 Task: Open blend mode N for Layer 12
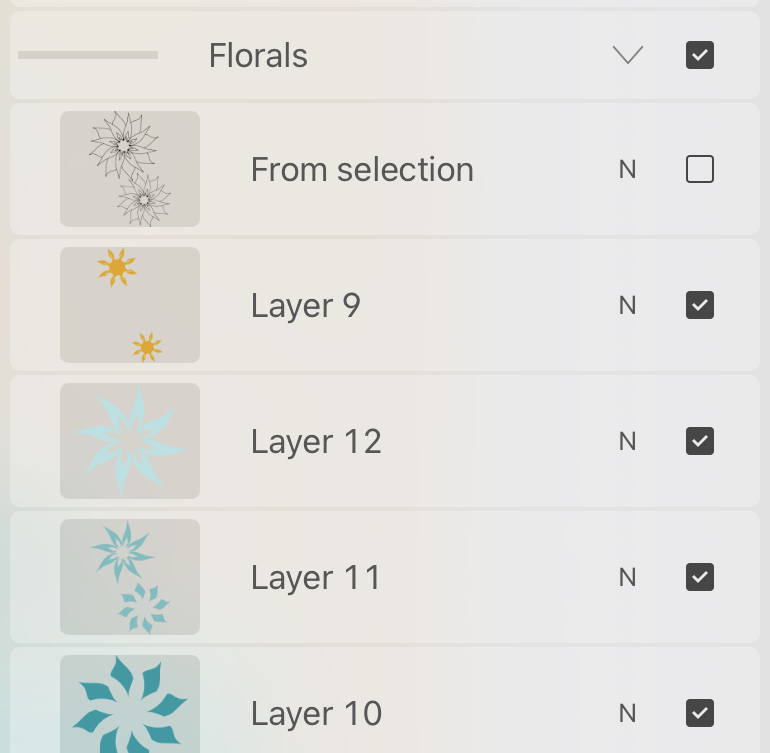click(627, 441)
